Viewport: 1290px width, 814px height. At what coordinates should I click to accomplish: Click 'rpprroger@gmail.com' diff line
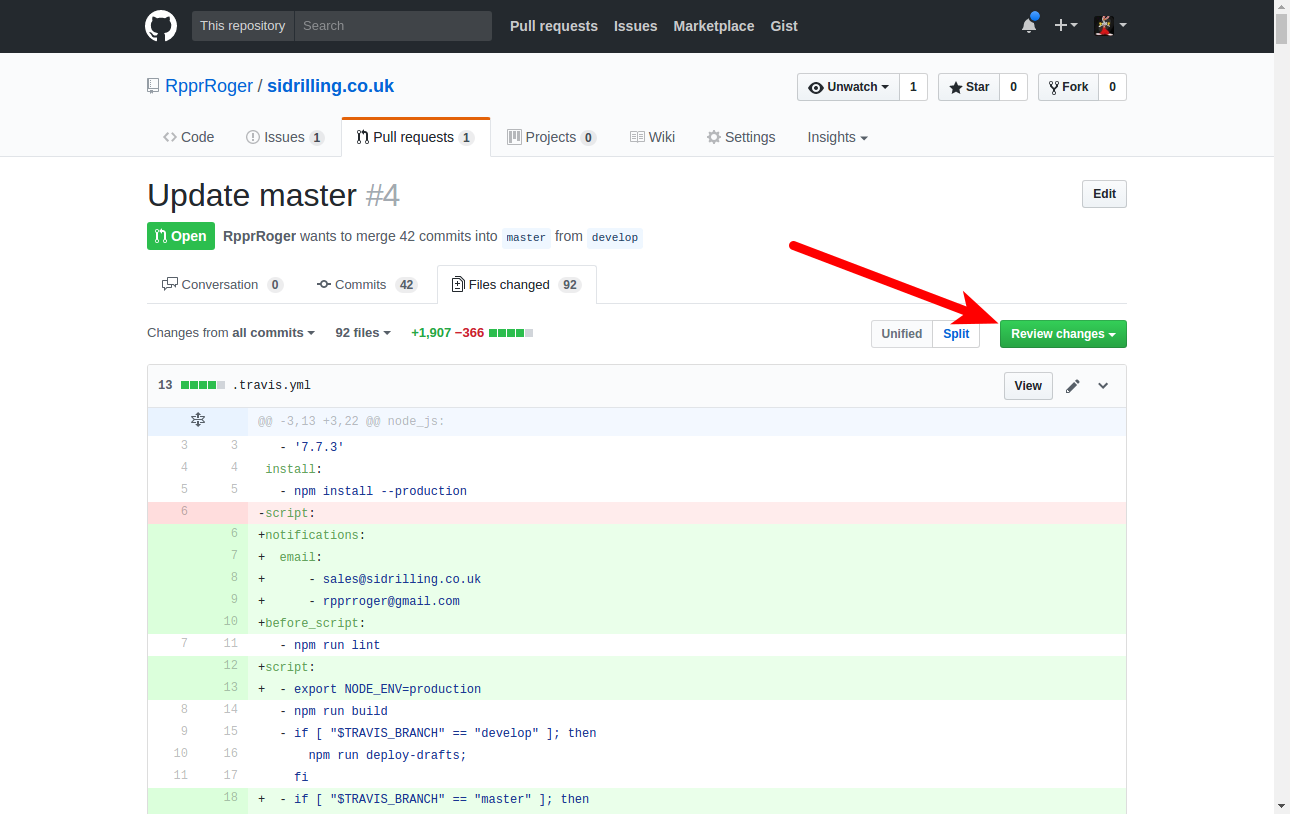click(x=637, y=601)
